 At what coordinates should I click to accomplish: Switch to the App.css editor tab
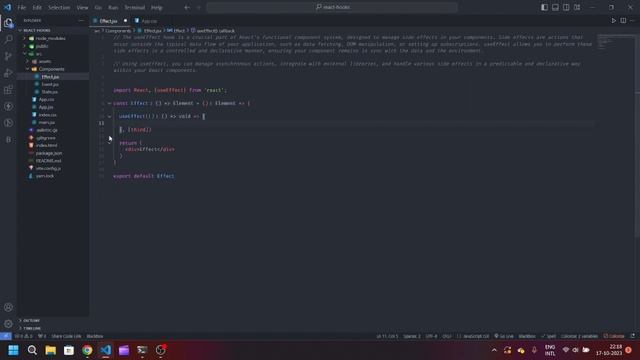point(149,21)
